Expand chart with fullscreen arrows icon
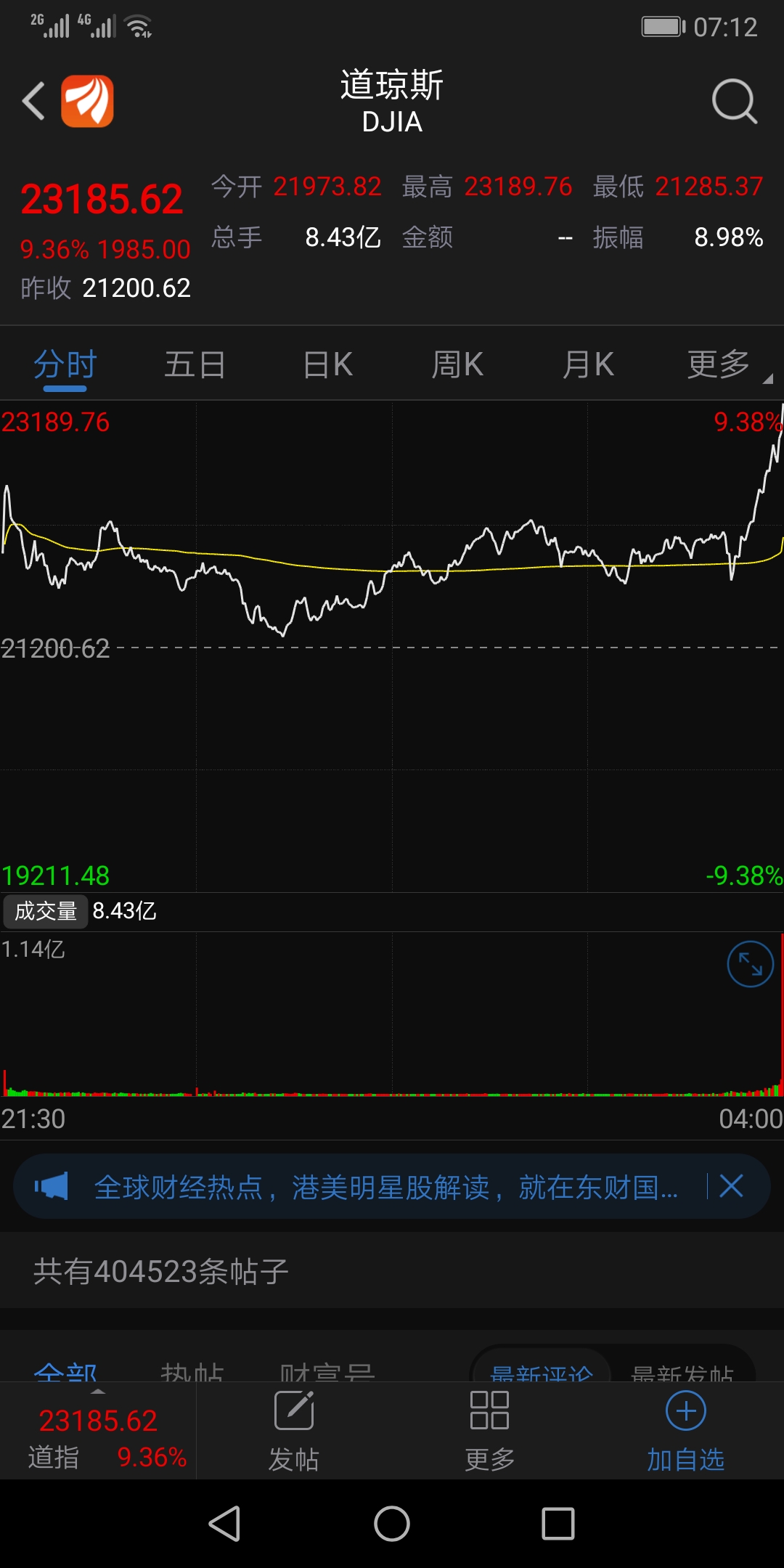This screenshot has height=1568, width=784. tap(750, 964)
